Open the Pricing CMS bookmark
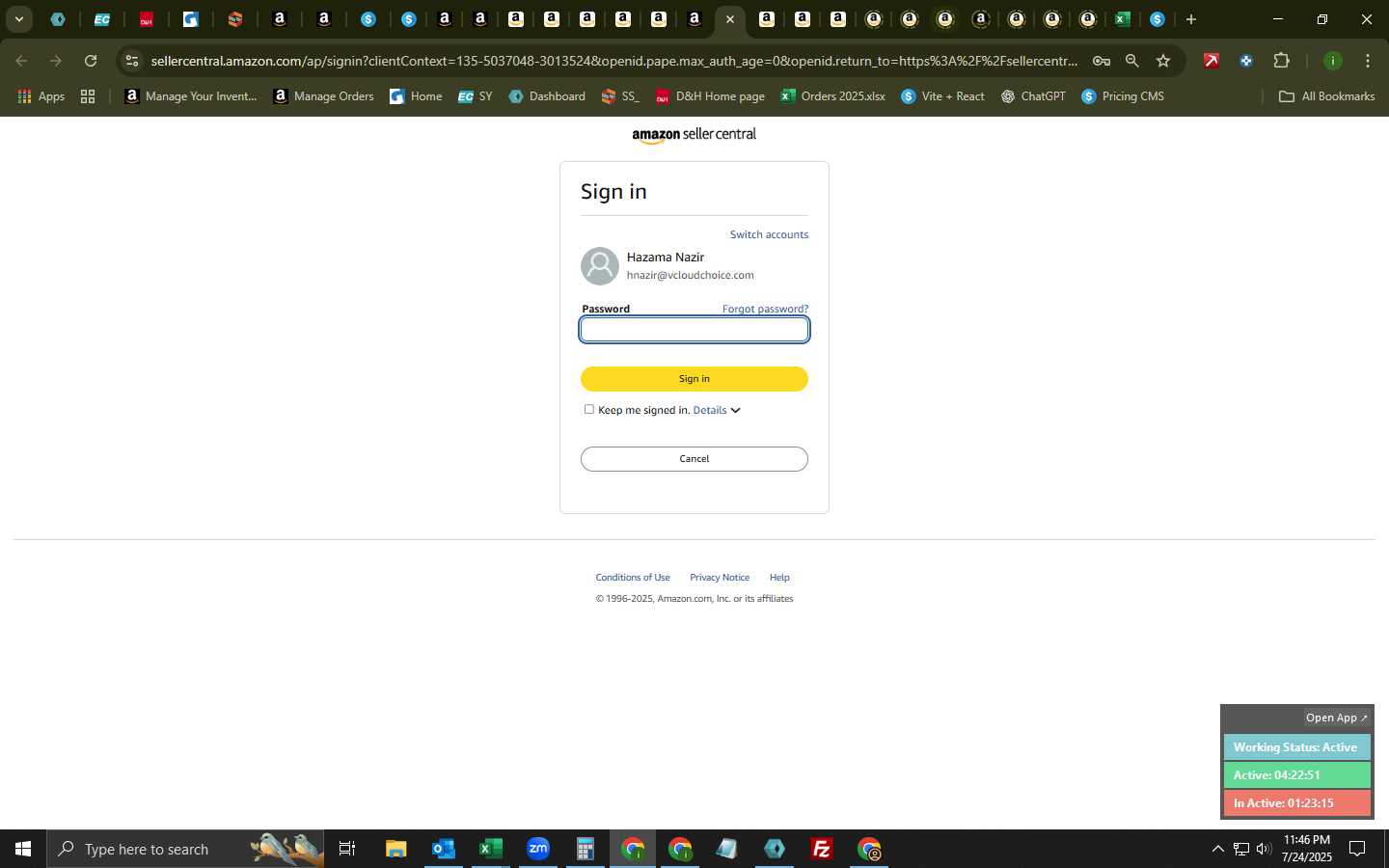The height and width of the screenshot is (868, 1389). 1123,96
